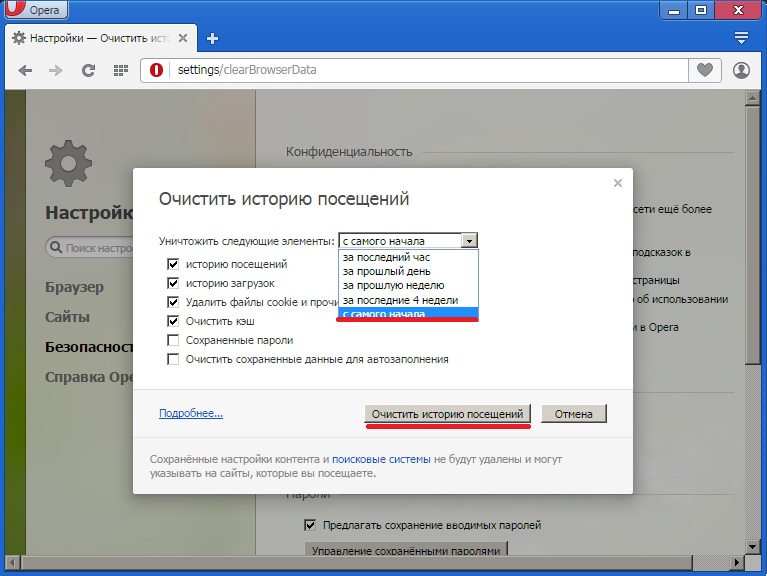Open 'Справка Opera' sidebar item
The height and width of the screenshot is (576, 767).
point(89,377)
